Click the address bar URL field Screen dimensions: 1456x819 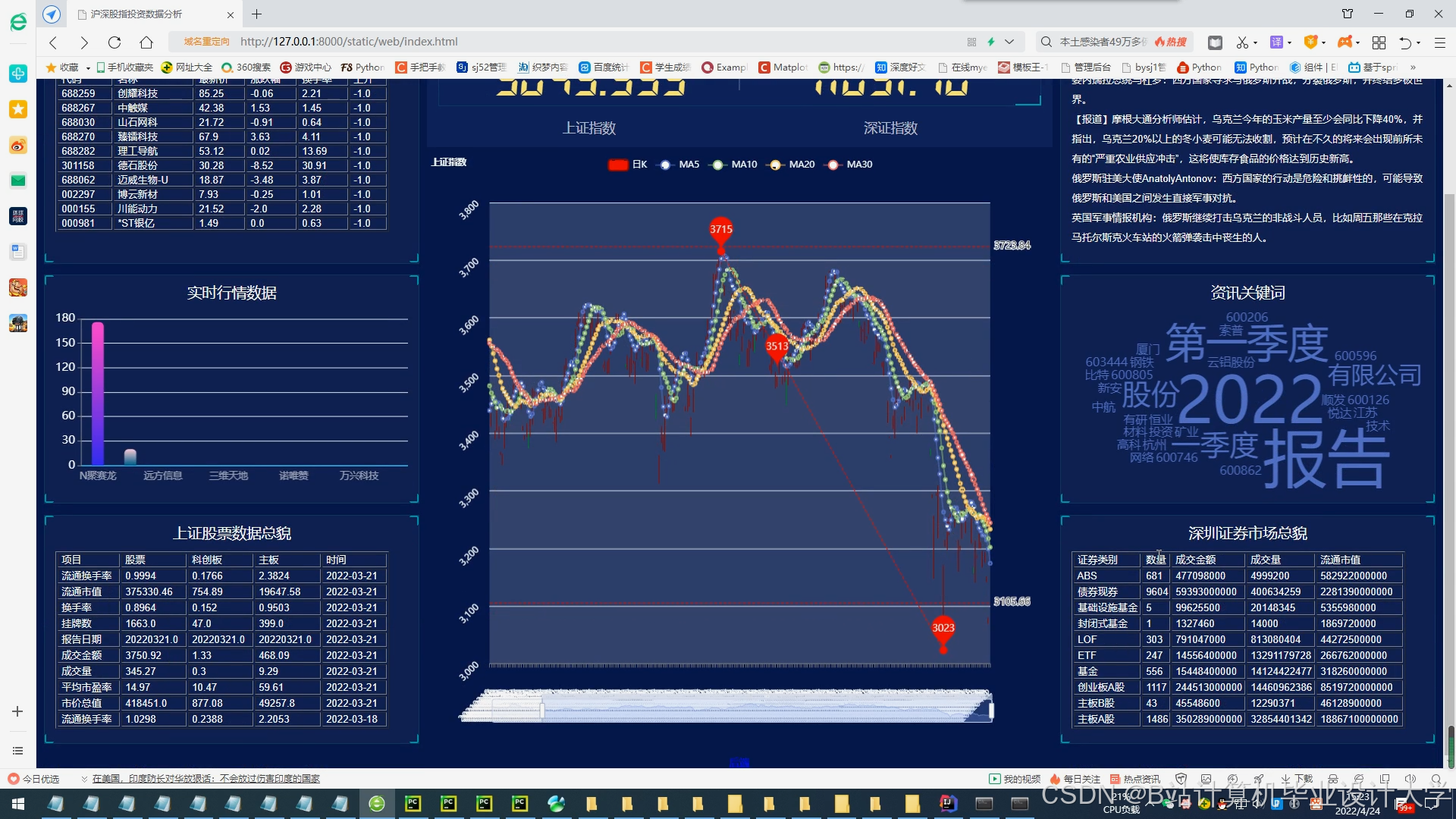[591, 42]
